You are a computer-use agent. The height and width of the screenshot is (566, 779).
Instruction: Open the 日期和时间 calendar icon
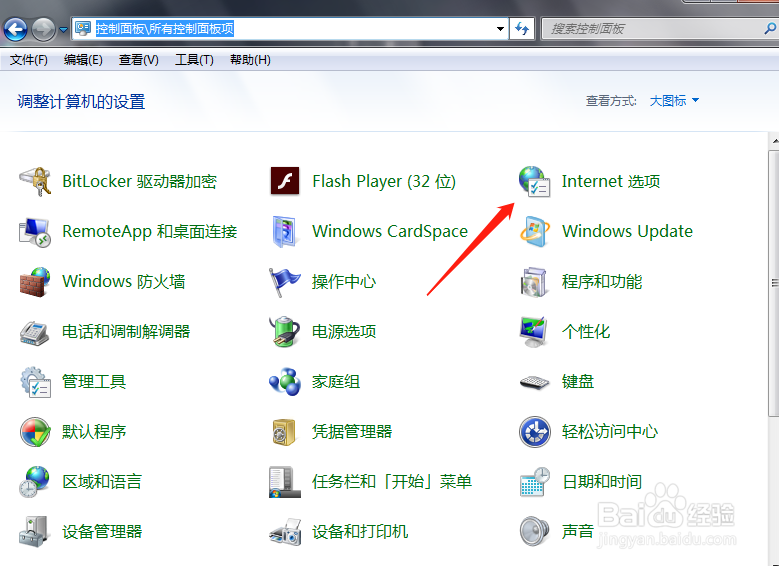[535, 482]
